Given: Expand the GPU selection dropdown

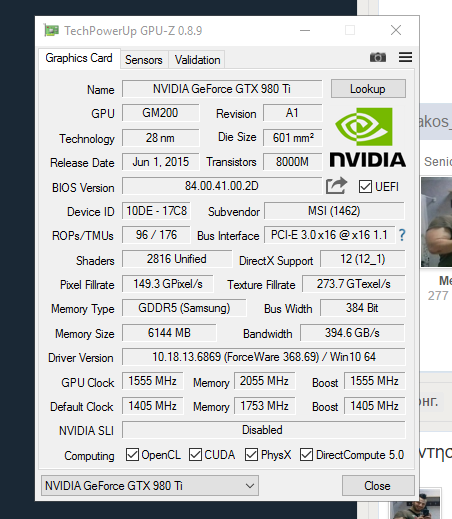Looking at the screenshot, I should point(150,486).
